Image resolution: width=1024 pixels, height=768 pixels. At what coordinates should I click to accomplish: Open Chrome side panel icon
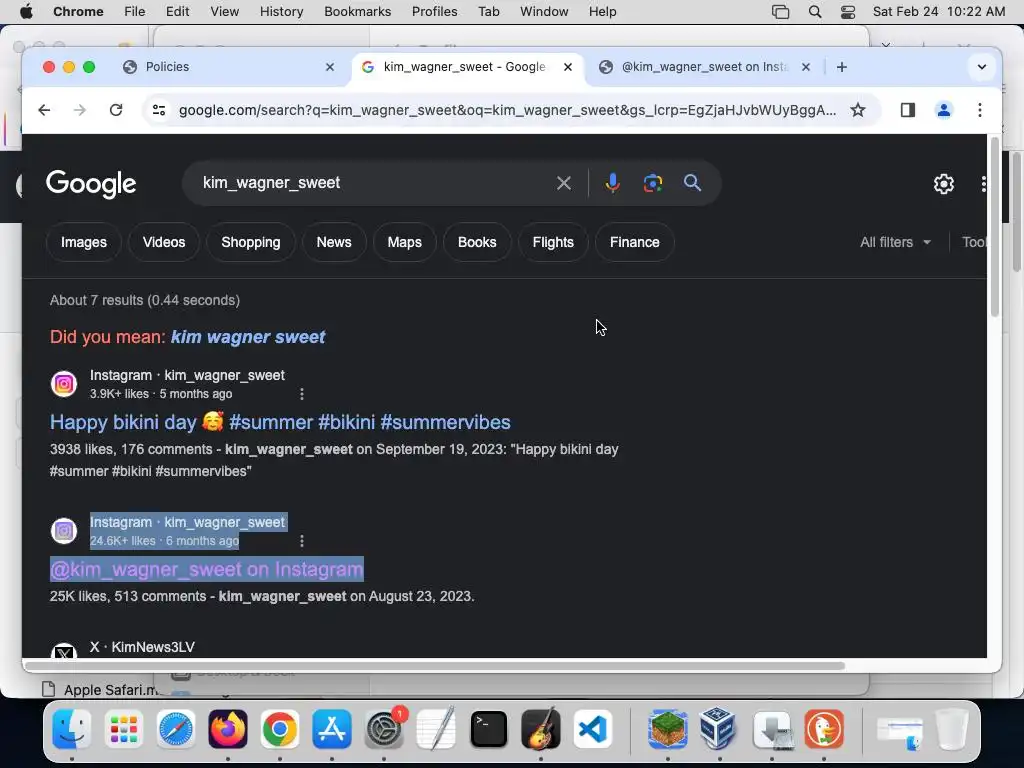point(908,110)
